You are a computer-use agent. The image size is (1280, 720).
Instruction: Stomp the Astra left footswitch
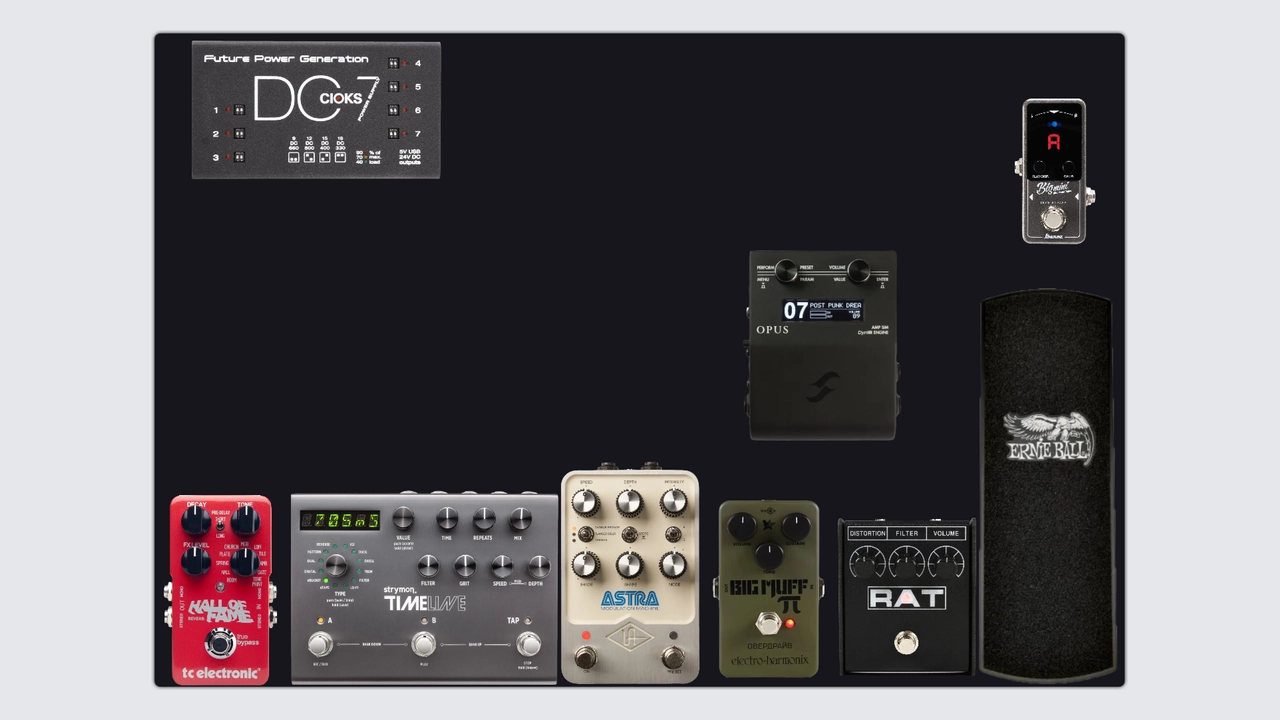point(585,657)
